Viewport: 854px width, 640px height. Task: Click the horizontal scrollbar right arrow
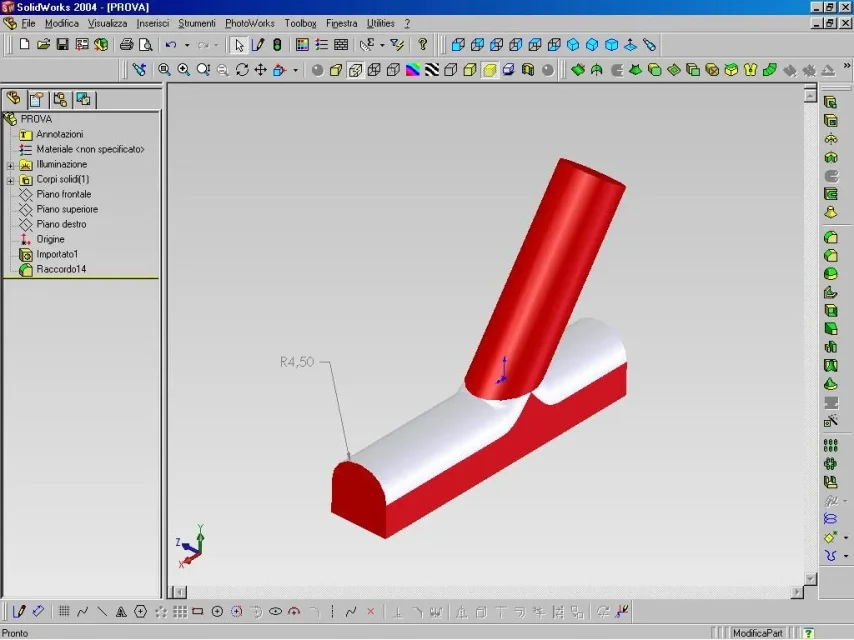(x=797, y=592)
